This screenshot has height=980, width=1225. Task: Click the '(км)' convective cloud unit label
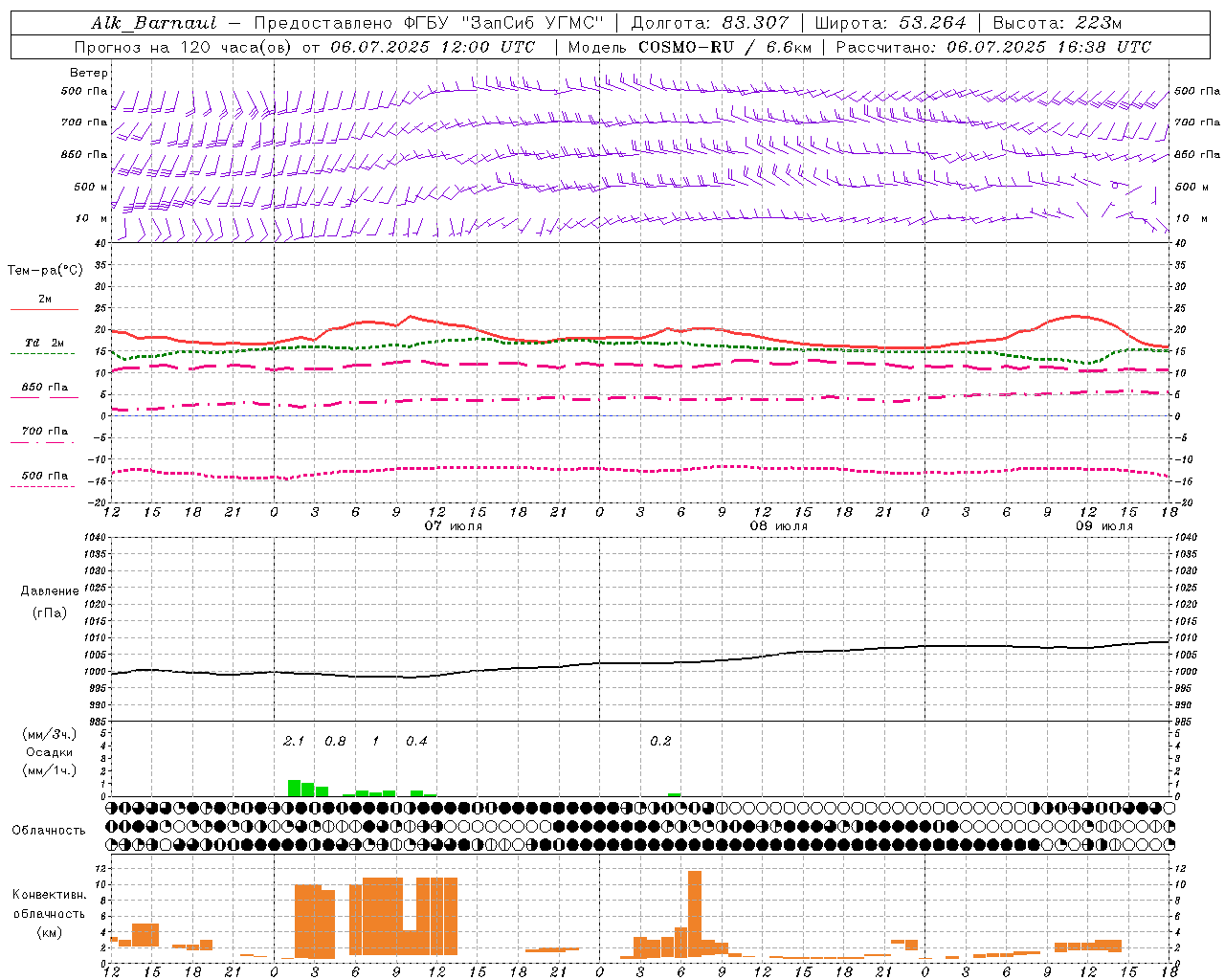point(50,932)
